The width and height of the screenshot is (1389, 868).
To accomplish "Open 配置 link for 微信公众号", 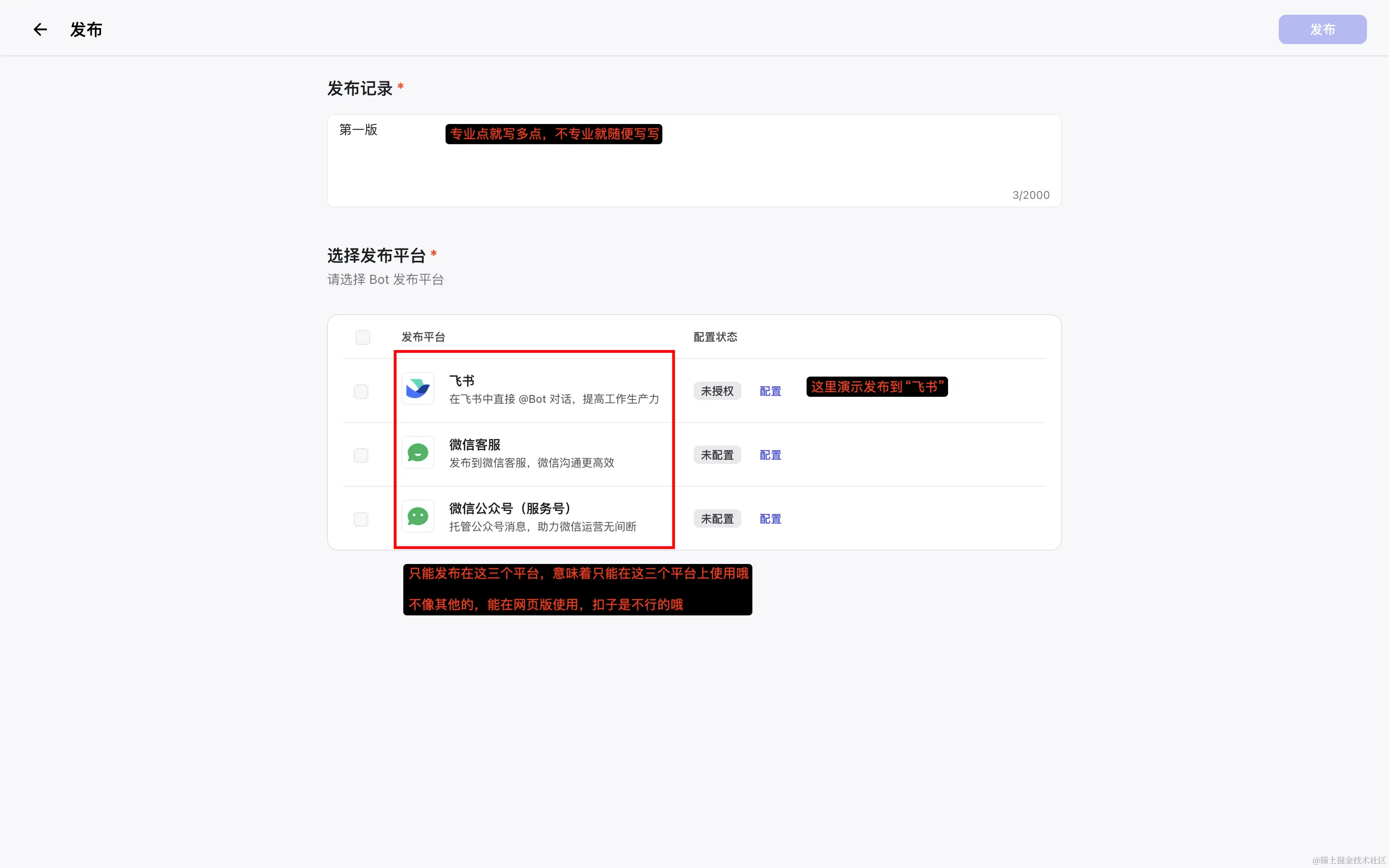I will click(x=770, y=519).
